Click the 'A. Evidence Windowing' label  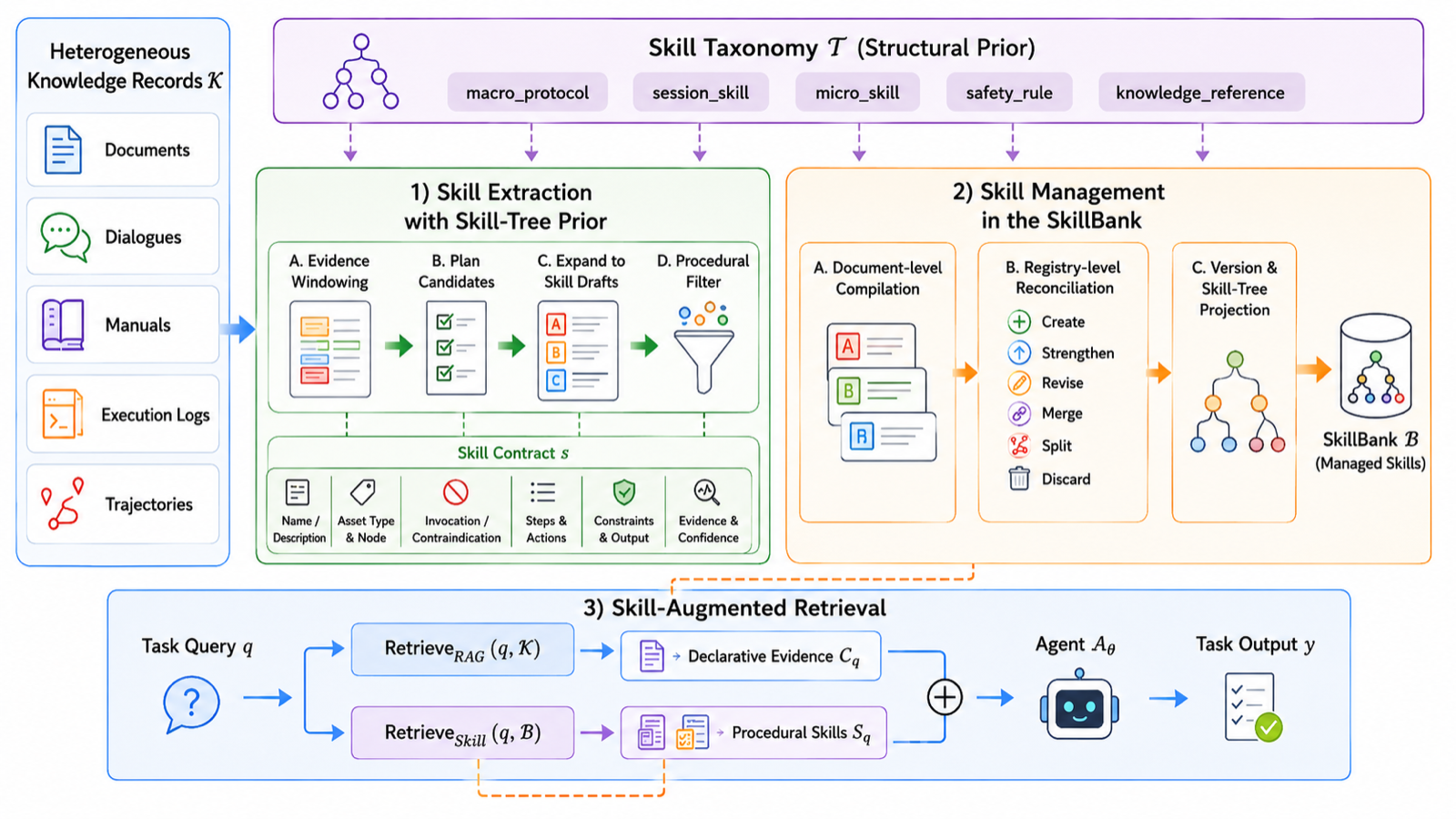click(x=329, y=271)
